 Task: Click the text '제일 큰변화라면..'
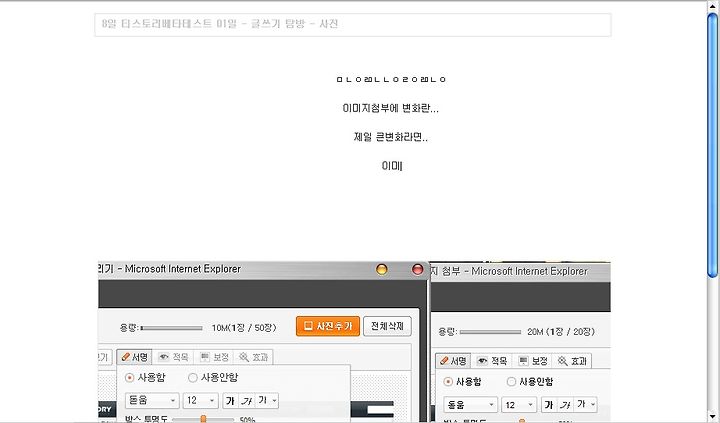pos(391,137)
